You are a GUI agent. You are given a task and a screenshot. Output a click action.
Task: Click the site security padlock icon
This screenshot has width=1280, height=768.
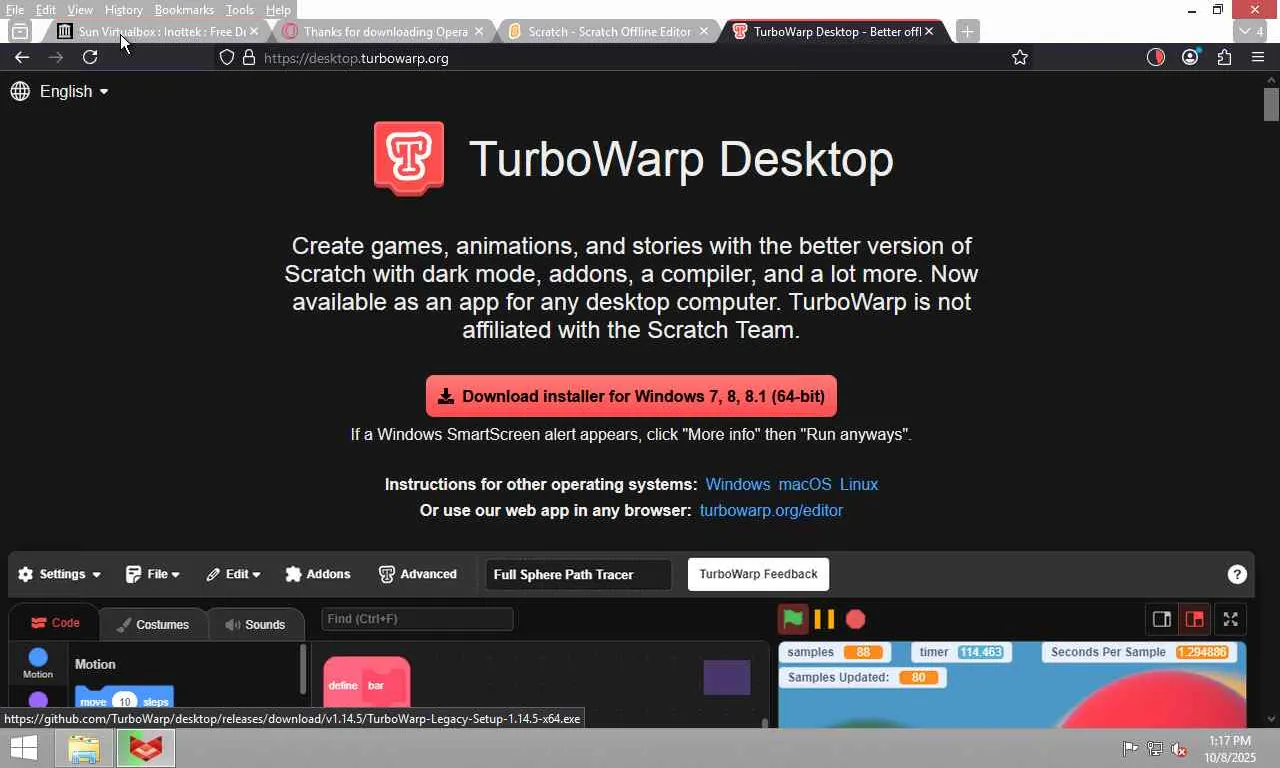[x=249, y=57]
